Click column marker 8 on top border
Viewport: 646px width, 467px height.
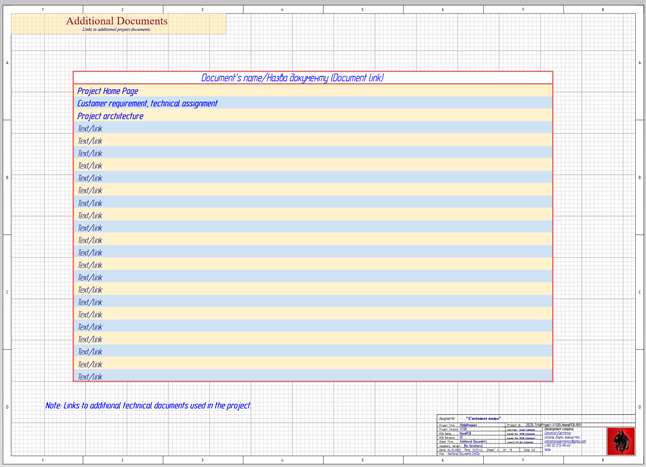[603, 9]
